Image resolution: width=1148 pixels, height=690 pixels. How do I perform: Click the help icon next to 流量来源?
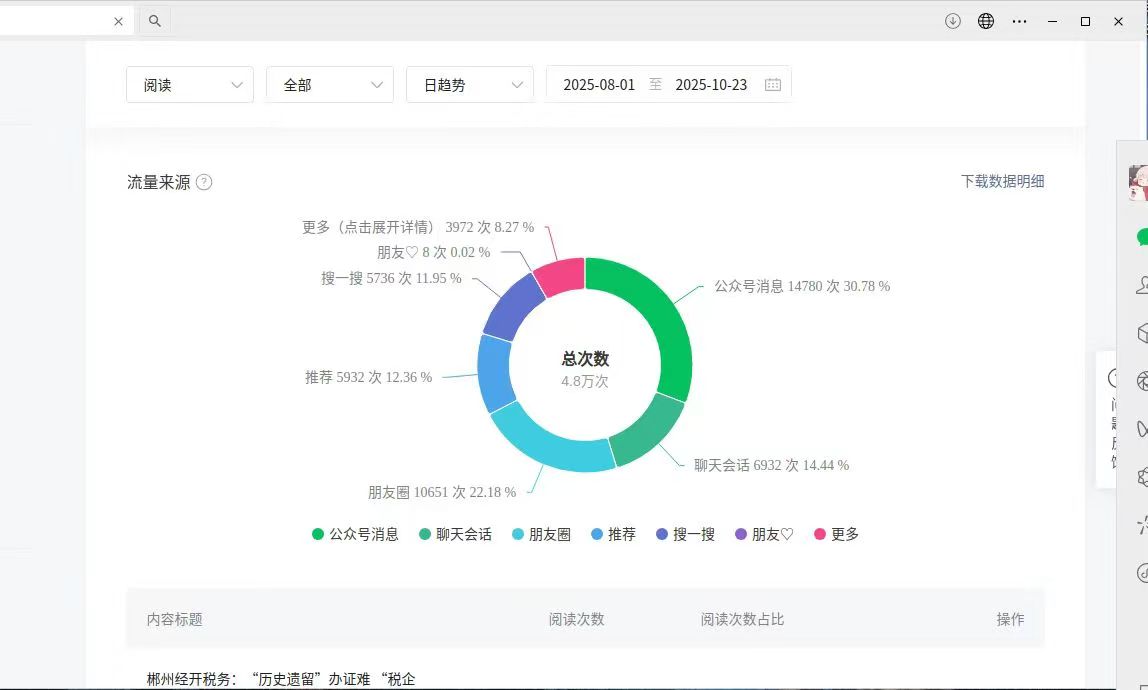click(x=205, y=182)
